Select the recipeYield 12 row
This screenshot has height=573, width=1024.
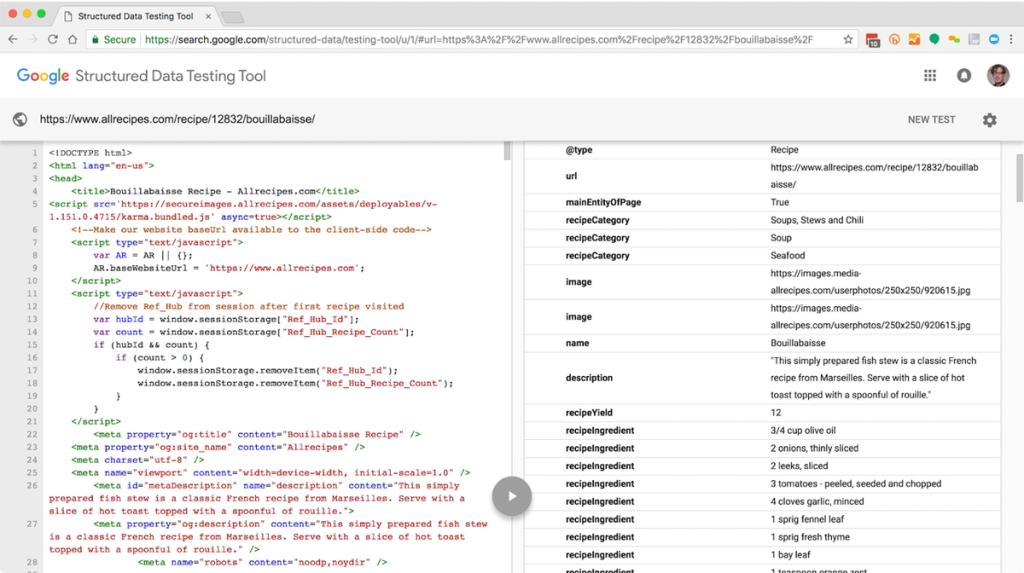tap(762, 413)
